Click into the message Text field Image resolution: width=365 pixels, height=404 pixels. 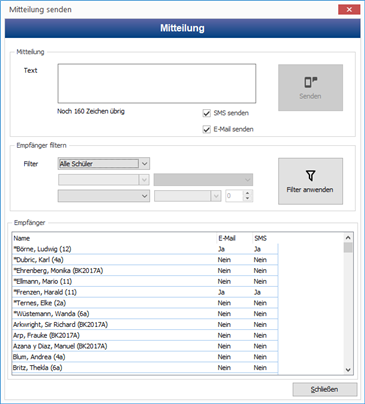(157, 83)
